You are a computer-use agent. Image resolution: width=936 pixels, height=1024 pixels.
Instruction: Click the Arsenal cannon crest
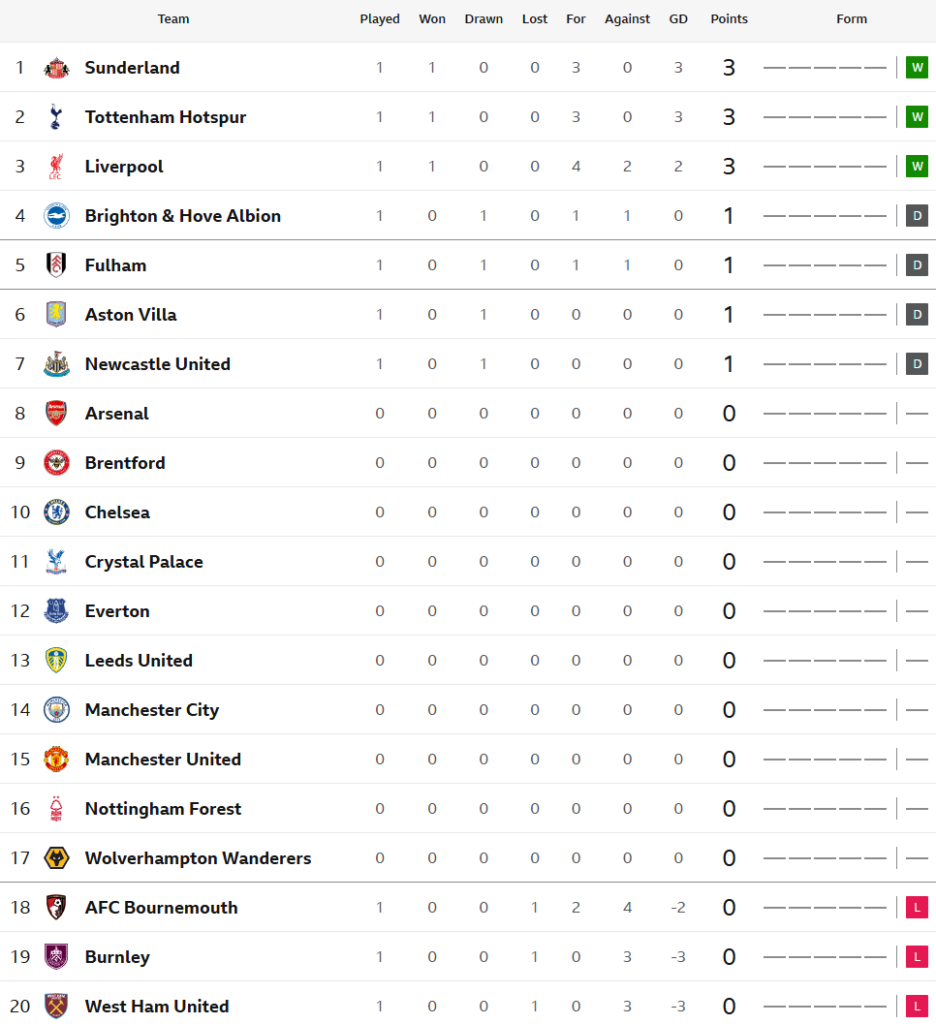click(56, 413)
